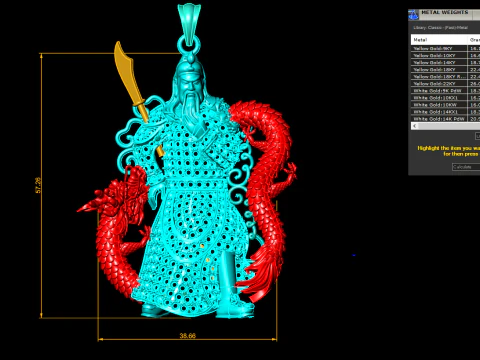Click the Calculate button
Viewport: 480px width, 360px height.
pos(466,167)
